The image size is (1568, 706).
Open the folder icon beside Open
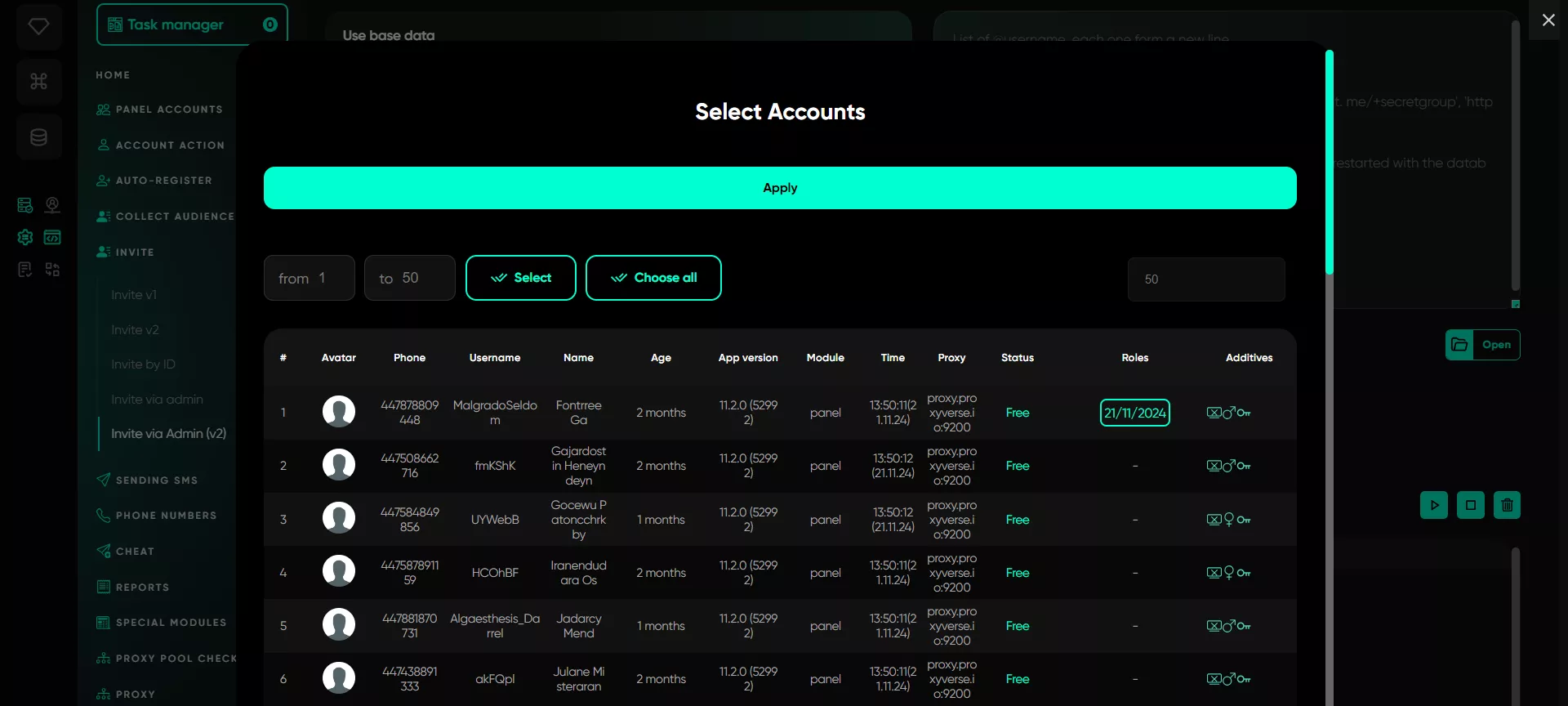(1459, 345)
